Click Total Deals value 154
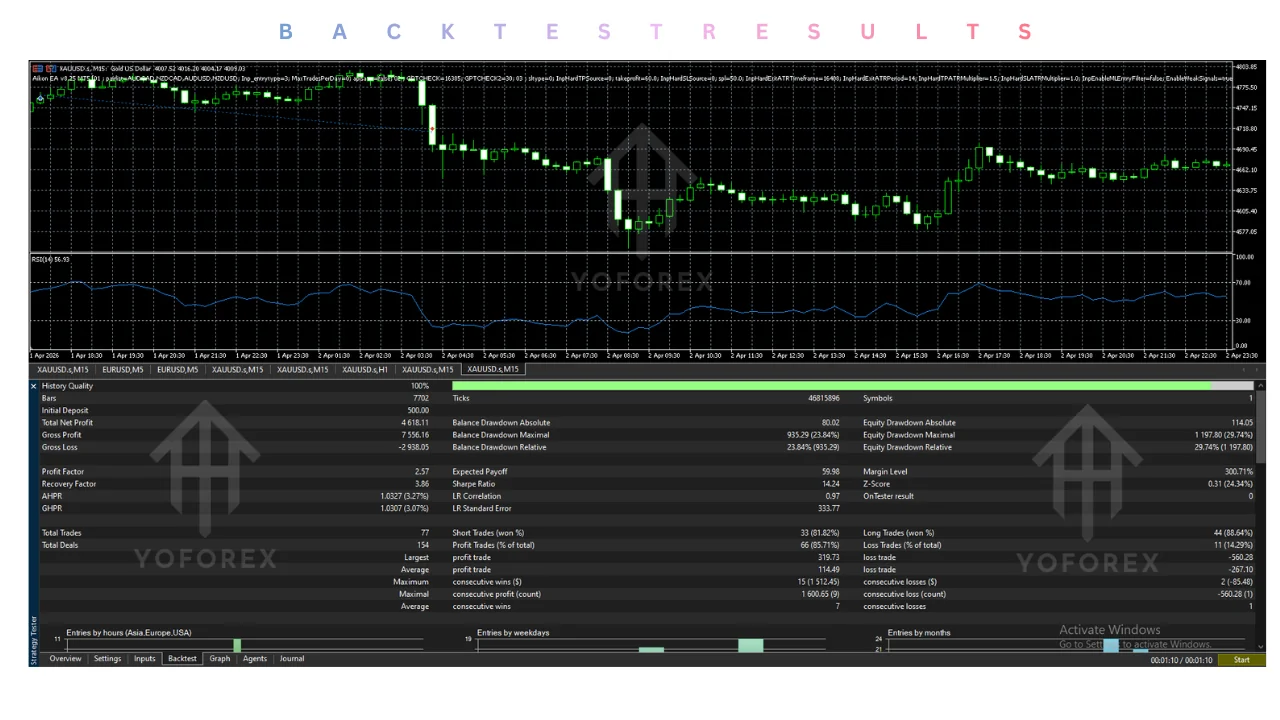 point(423,545)
